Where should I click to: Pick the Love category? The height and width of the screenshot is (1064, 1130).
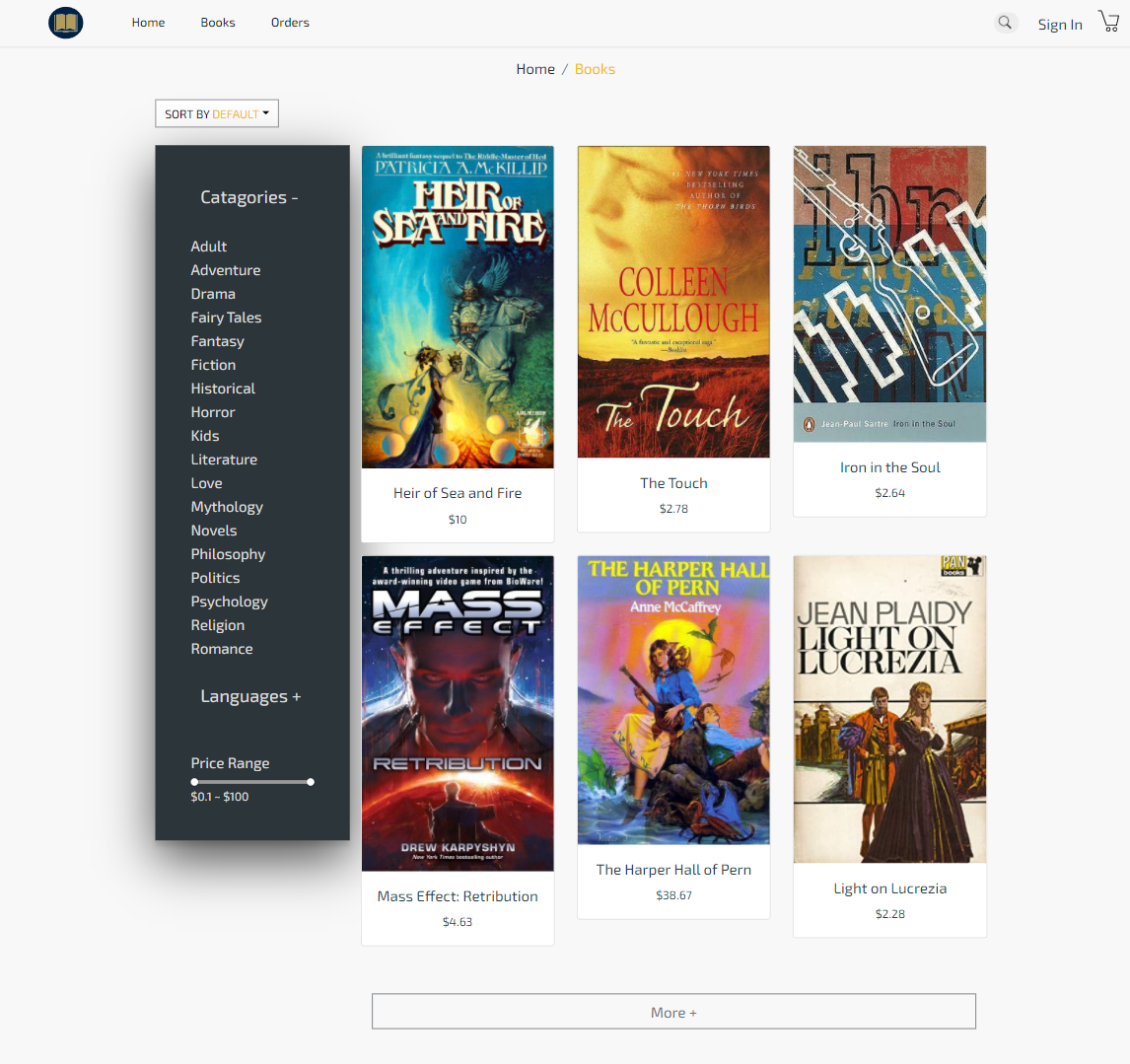click(x=206, y=484)
